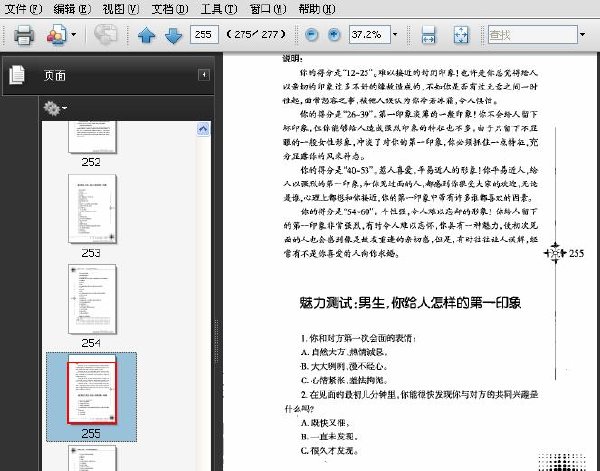Click the heading 魅力测试:男生,你给人怎样的第一印象
The width and height of the screenshot is (600, 471).
[410, 303]
